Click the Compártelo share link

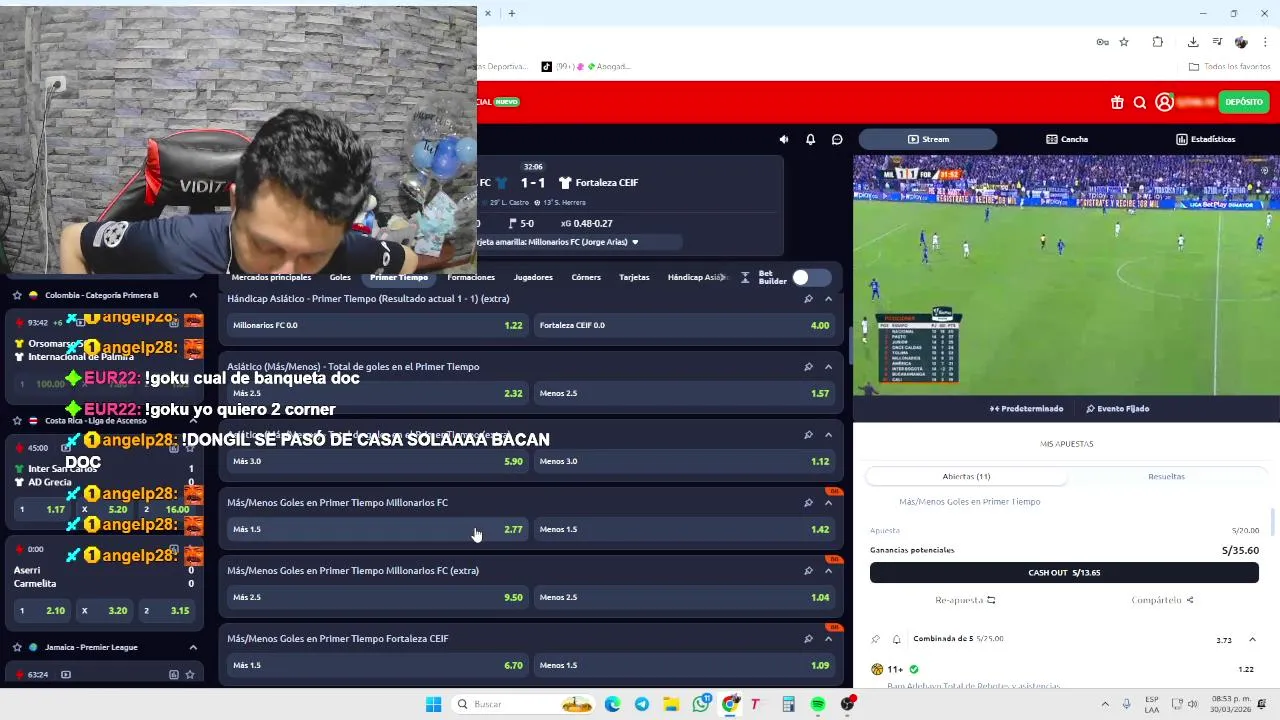(x=1162, y=600)
